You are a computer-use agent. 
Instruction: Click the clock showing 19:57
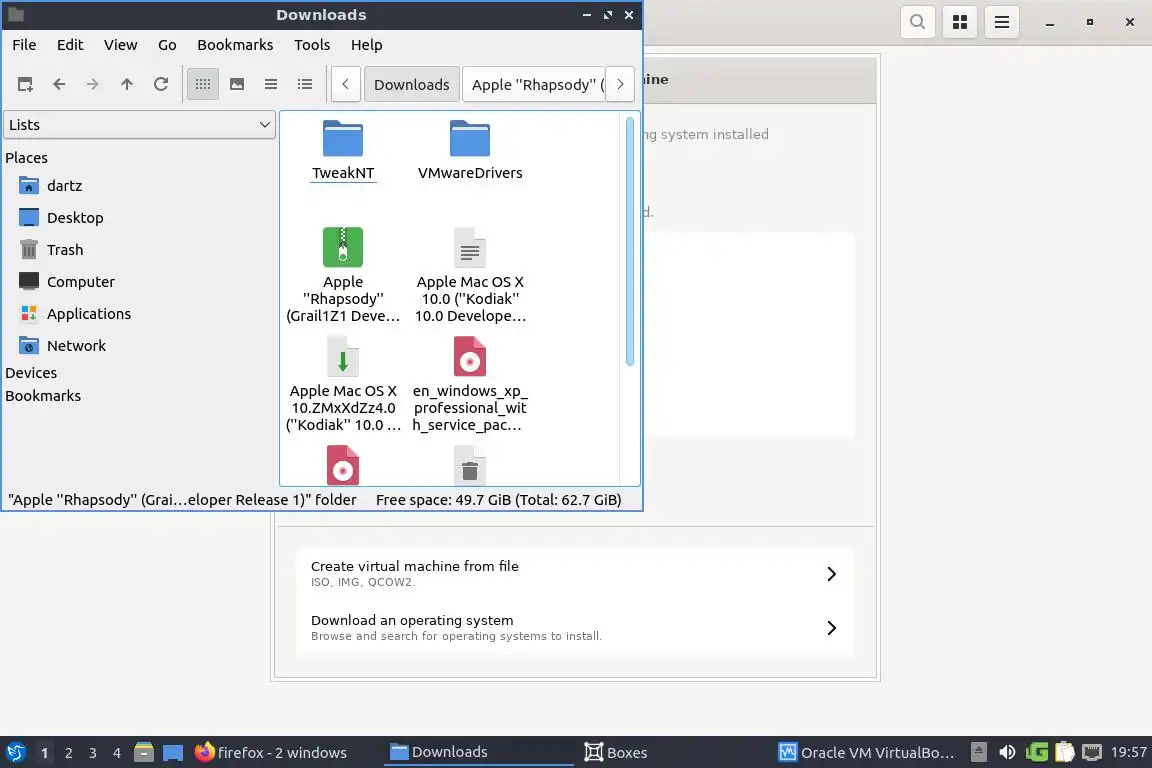[x=1128, y=753]
